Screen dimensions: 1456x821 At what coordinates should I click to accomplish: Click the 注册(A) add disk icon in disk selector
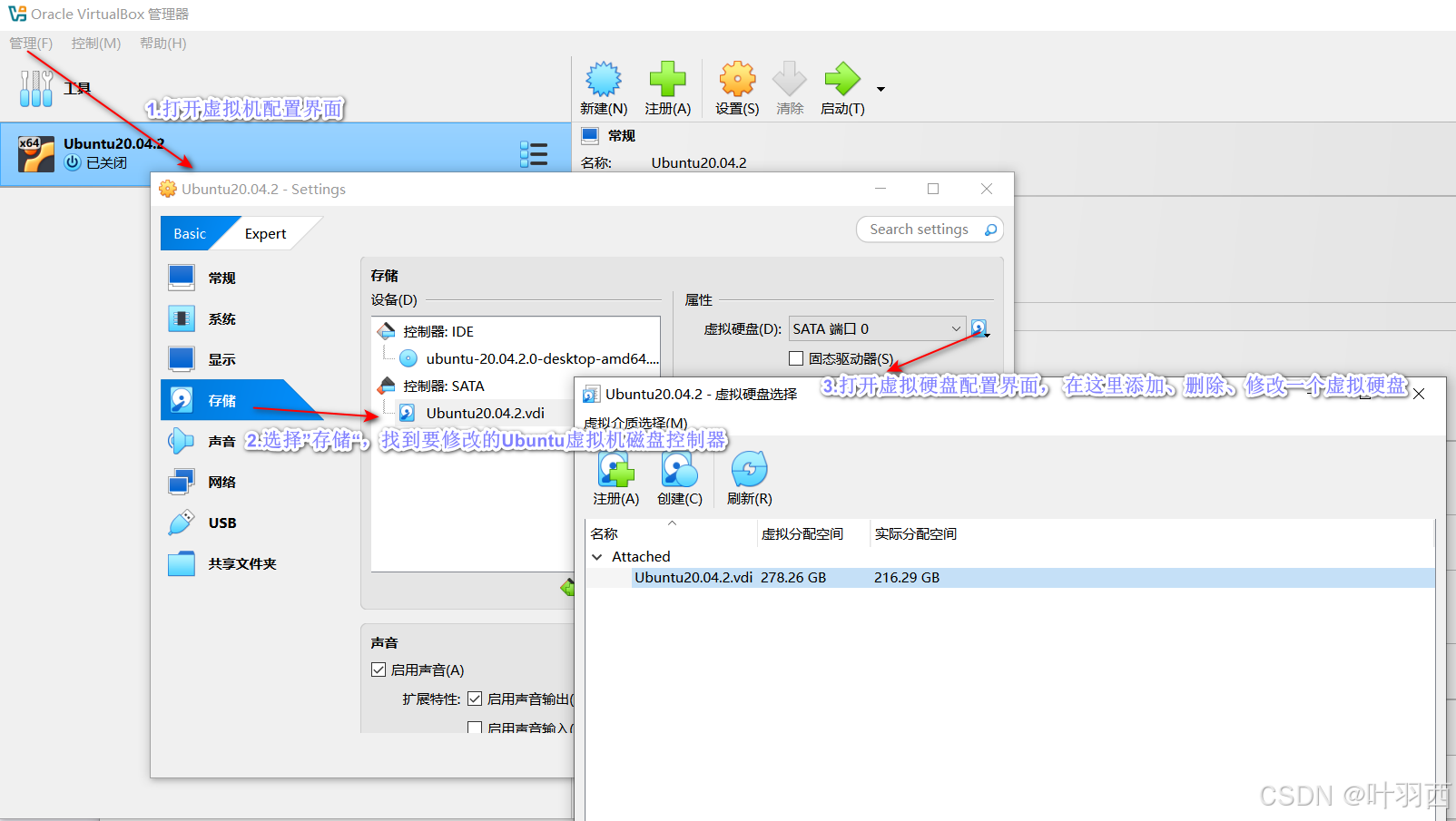point(616,469)
